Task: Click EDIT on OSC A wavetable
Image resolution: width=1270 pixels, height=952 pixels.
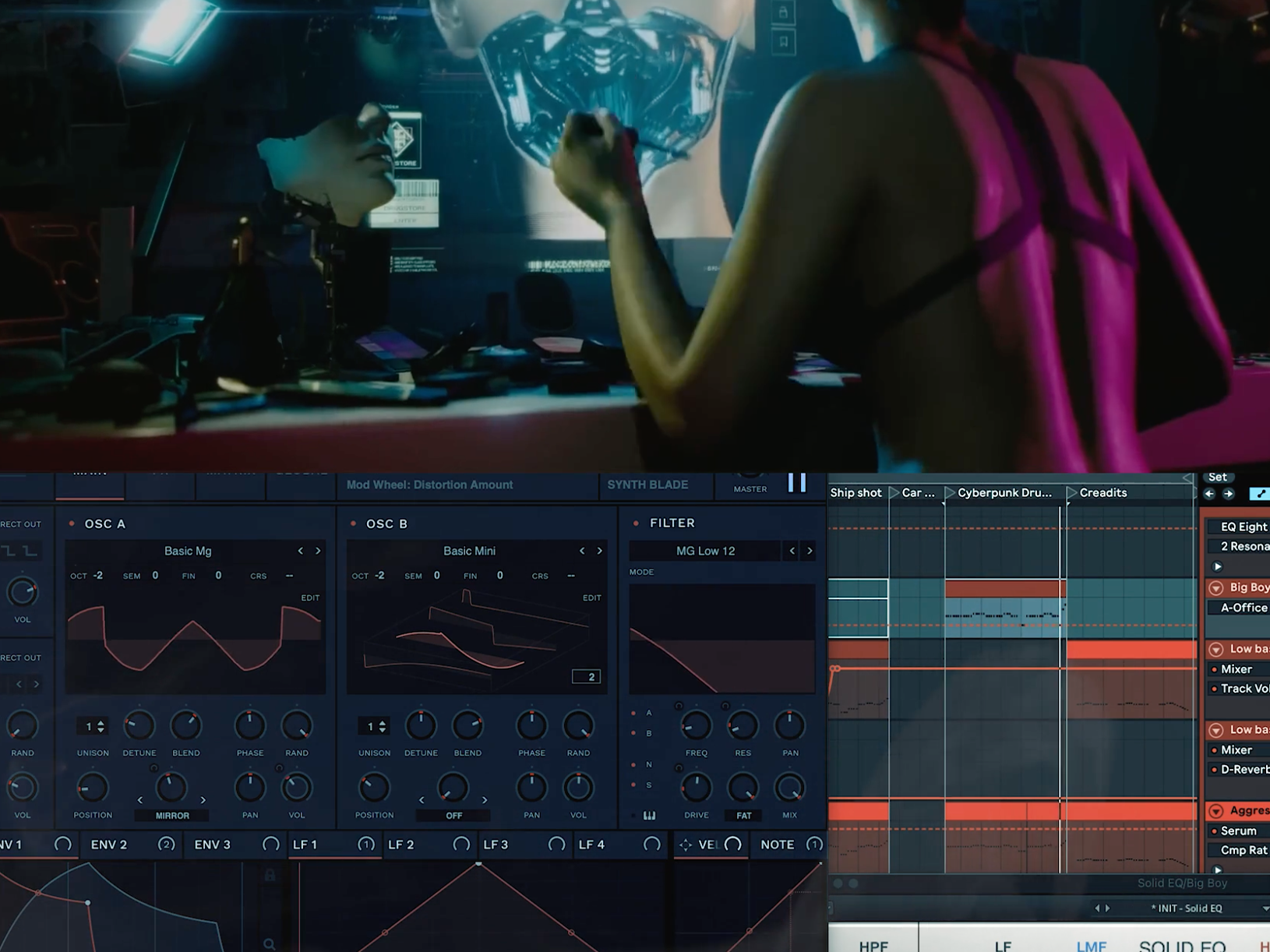Action: pos(310,598)
